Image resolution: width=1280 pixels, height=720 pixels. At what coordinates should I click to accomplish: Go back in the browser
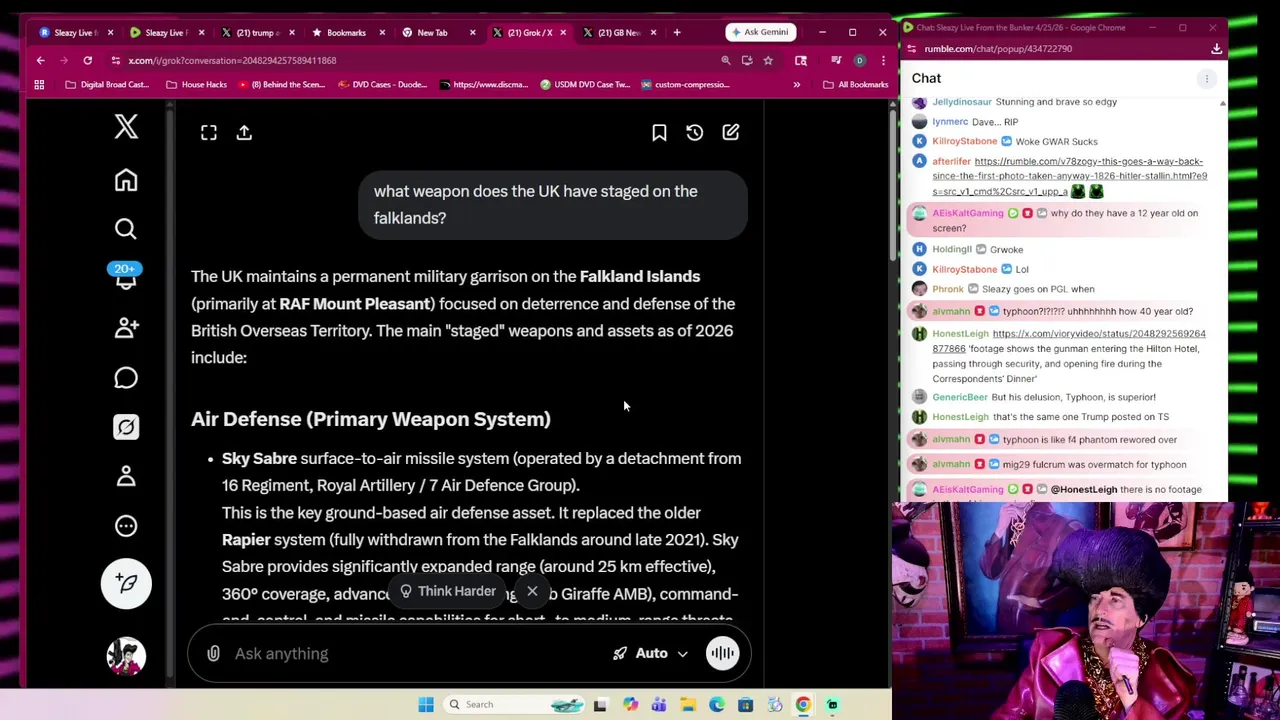[x=41, y=61]
